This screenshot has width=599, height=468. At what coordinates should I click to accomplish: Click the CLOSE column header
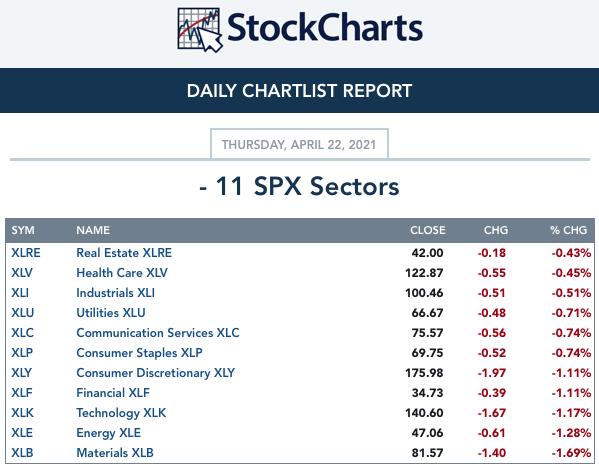coord(427,230)
